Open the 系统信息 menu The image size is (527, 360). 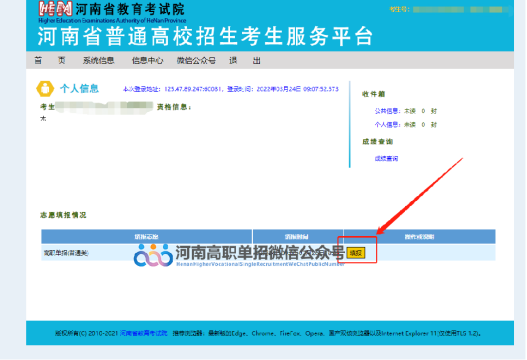pos(98,61)
